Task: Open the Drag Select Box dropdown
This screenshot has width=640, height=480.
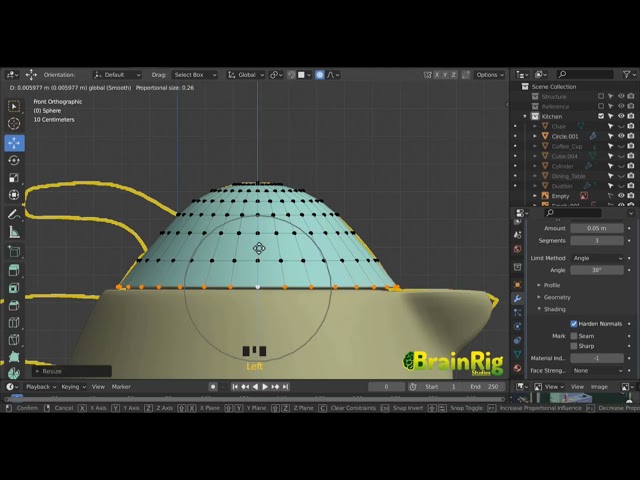Action: coord(194,75)
